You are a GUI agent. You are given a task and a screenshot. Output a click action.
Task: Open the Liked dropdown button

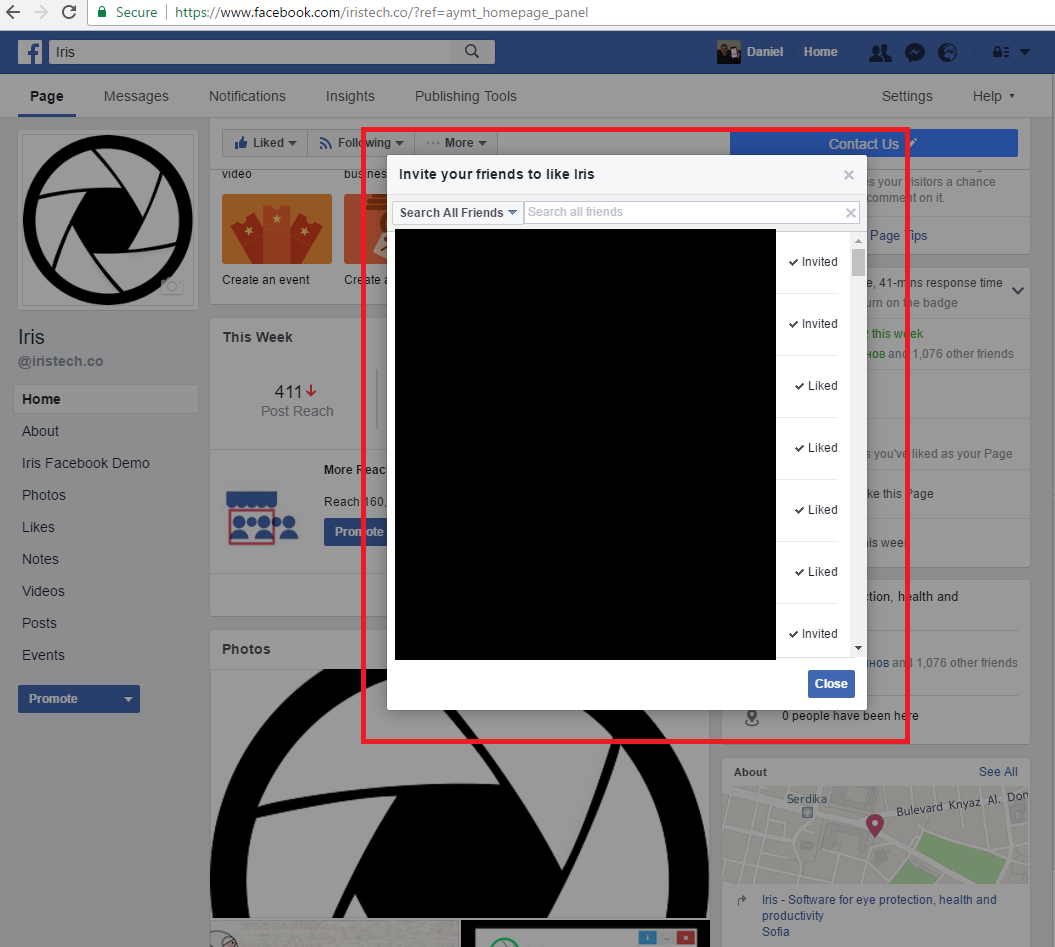click(265, 143)
